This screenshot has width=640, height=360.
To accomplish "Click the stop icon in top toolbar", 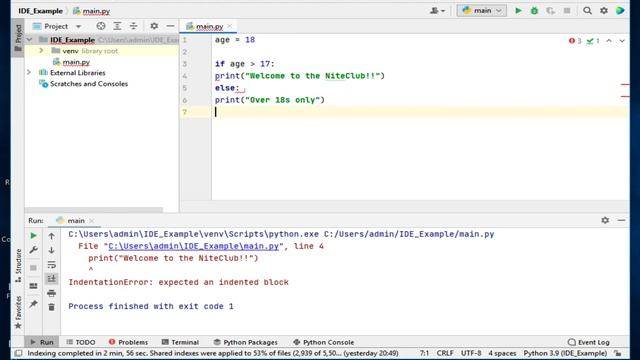I will pyautogui.click(x=567, y=11).
